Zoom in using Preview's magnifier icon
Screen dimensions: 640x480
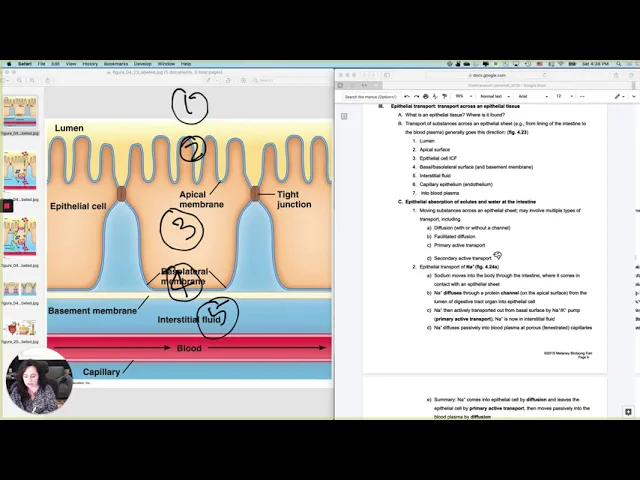[32, 80]
